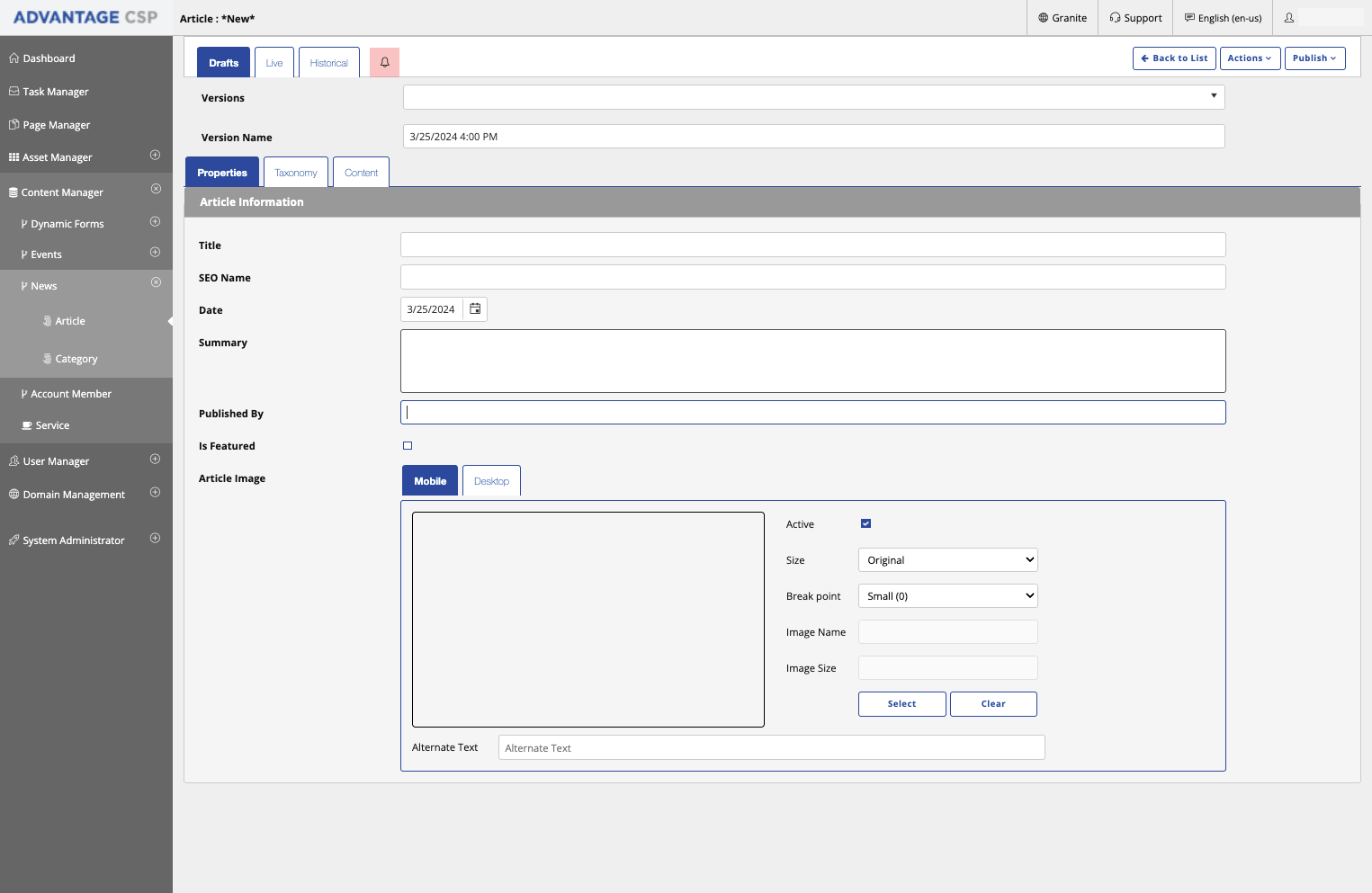Collapse Content Manager circle-x icon
Image resolution: width=1372 pixels, height=893 pixels.
(x=156, y=189)
